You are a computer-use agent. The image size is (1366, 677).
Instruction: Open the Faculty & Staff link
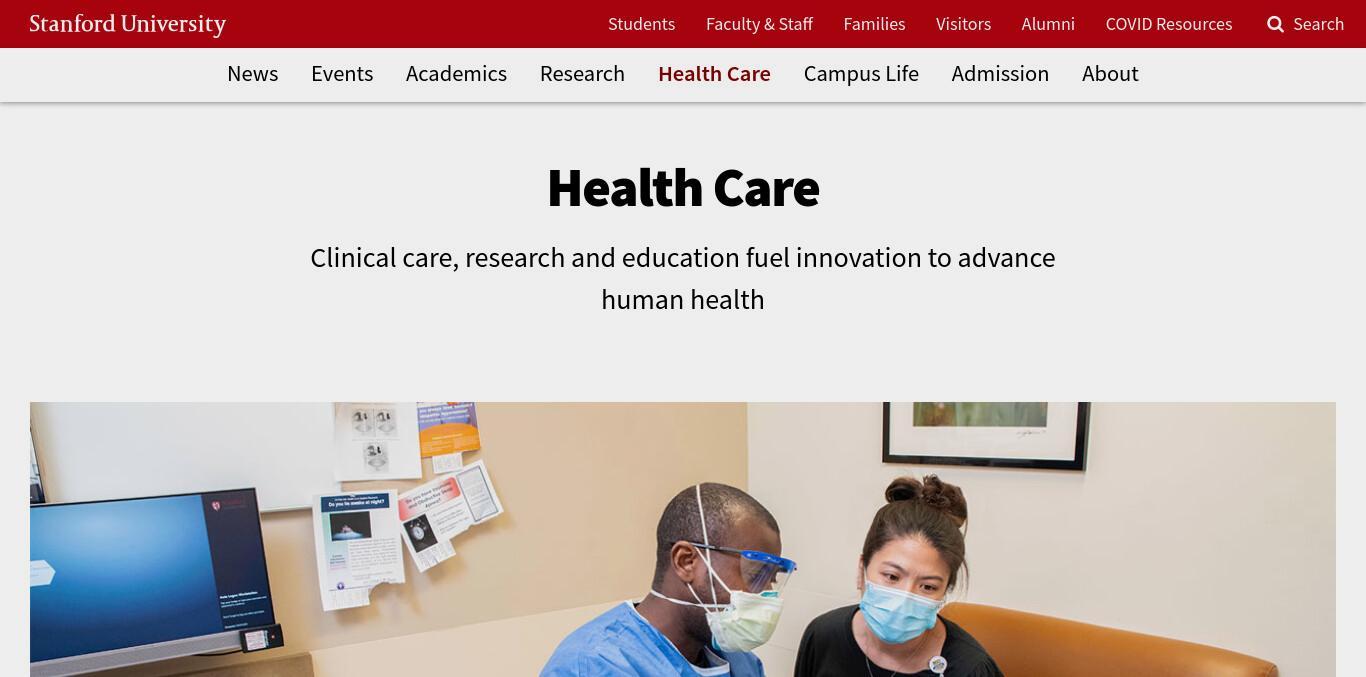point(759,24)
